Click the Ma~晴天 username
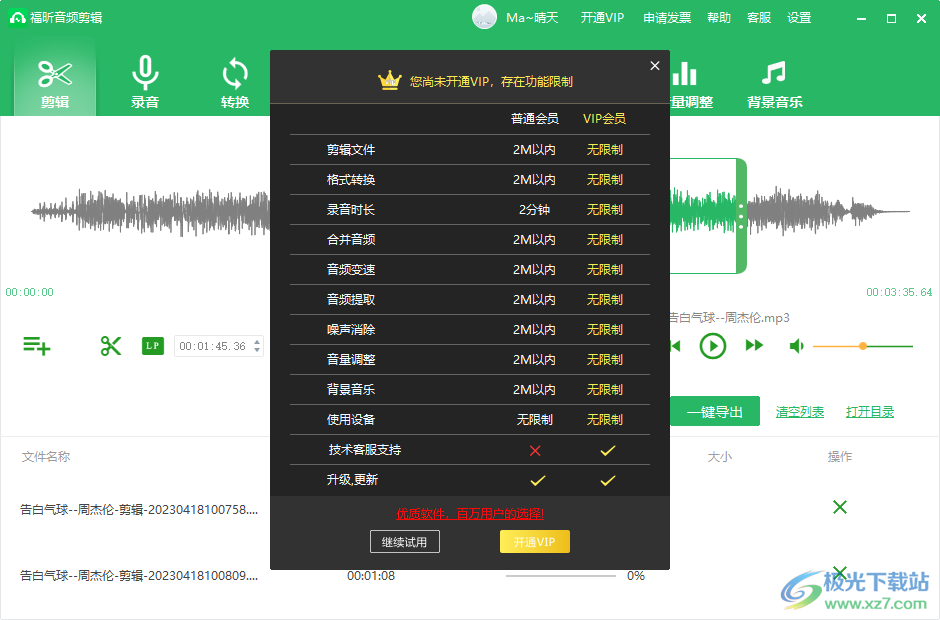Screen dimensions: 940x620 [532, 18]
